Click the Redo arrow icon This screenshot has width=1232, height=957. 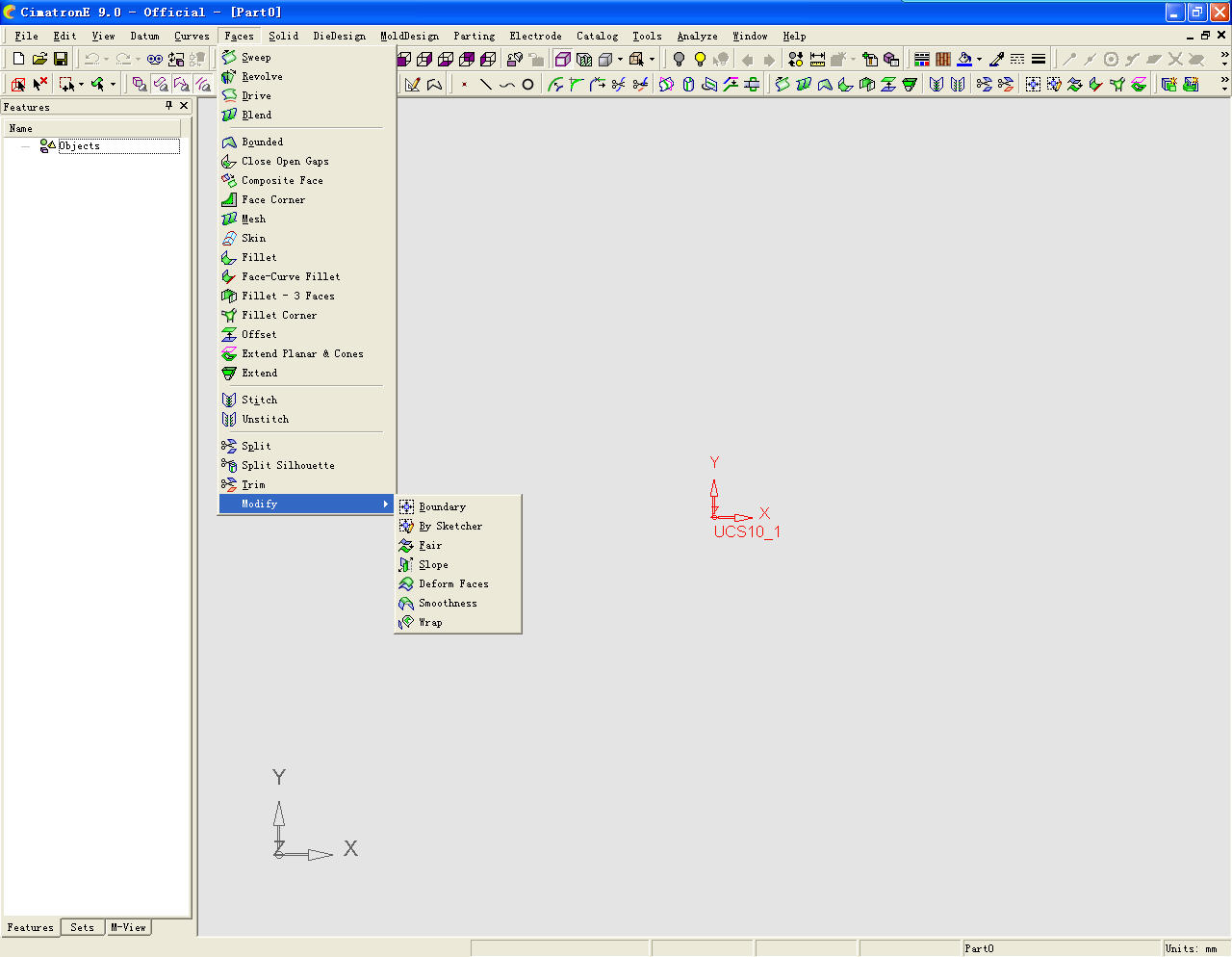coord(123,59)
